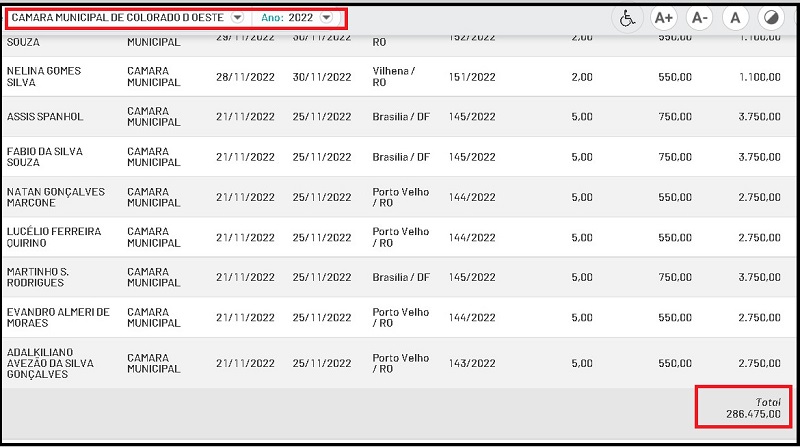Screen dimensions: 800x447
Task: Click Vilhena / RO destination cell
Action: [x=393, y=77]
